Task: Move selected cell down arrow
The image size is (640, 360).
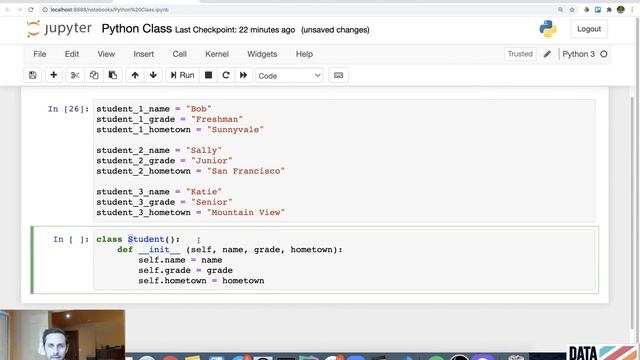Action: click(153, 75)
